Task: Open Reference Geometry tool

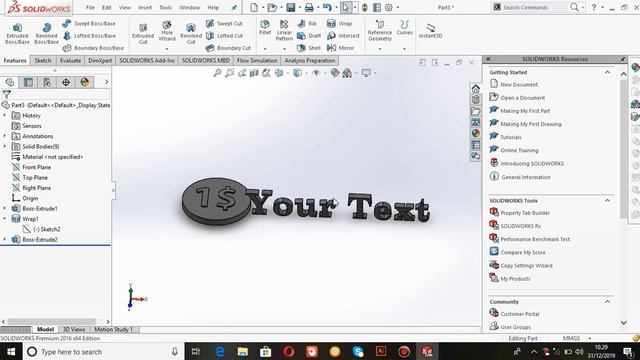Action: click(x=380, y=31)
